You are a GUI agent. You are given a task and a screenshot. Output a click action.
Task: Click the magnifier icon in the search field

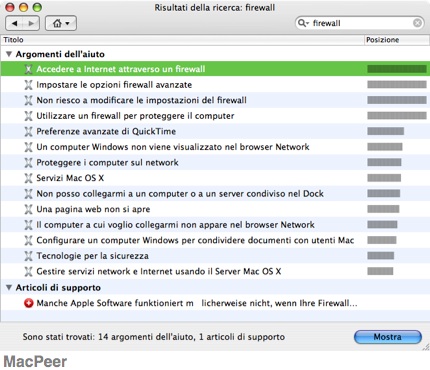tap(303, 23)
